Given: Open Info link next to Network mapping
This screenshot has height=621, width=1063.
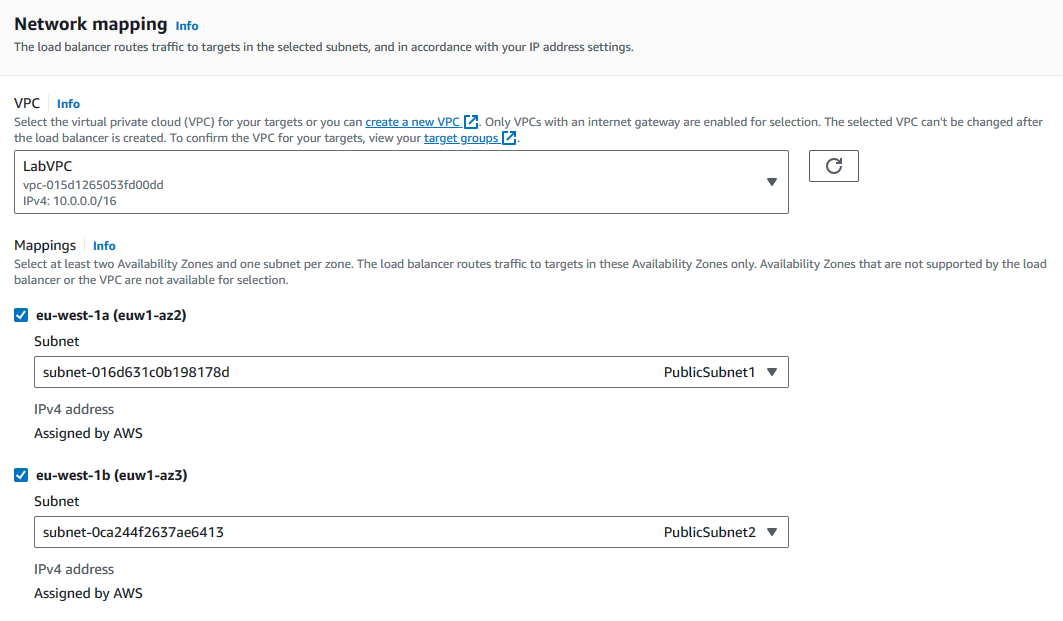Looking at the screenshot, I should click(187, 26).
